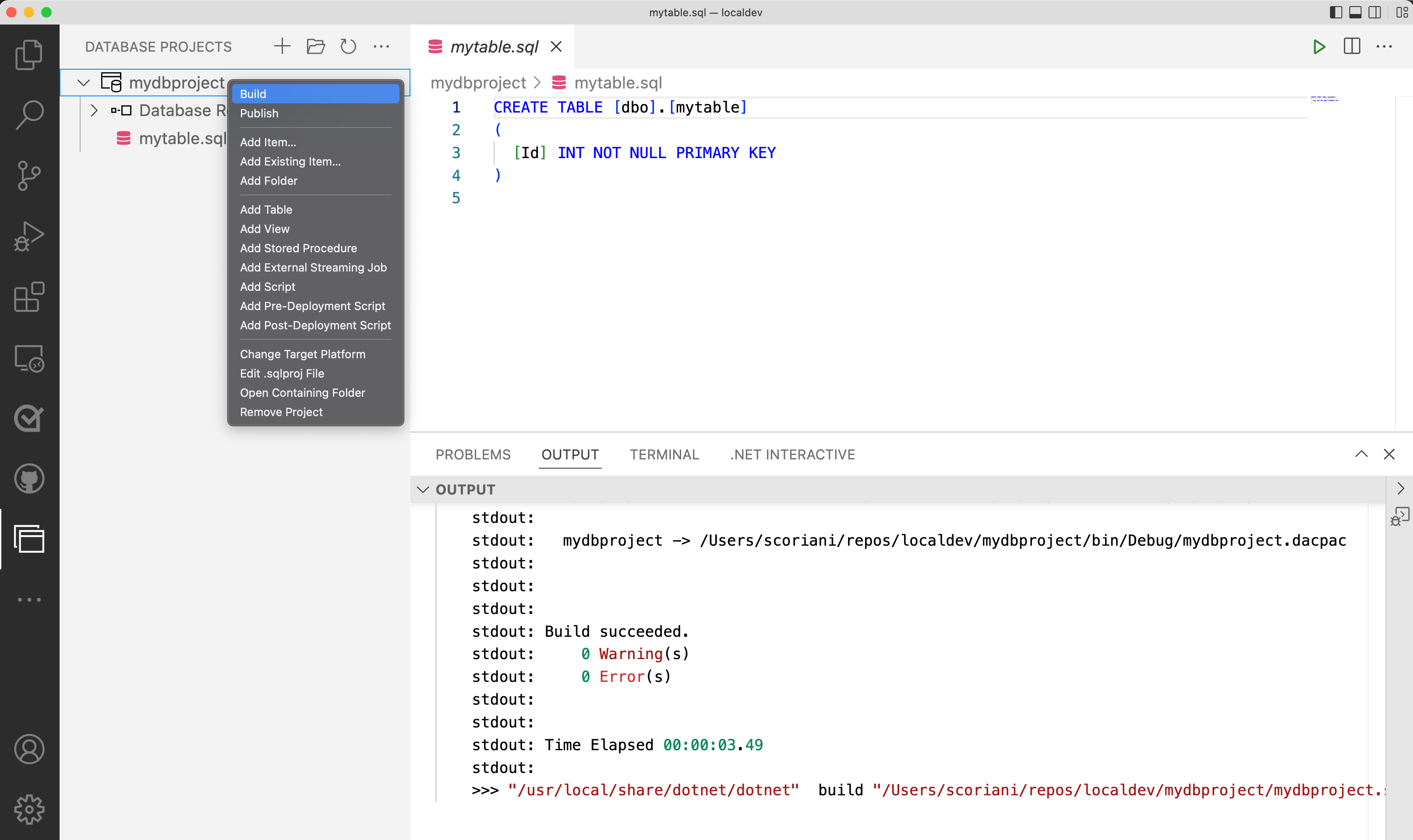Select Add Table from context menu
Image resolution: width=1413 pixels, height=840 pixels.
coord(266,209)
